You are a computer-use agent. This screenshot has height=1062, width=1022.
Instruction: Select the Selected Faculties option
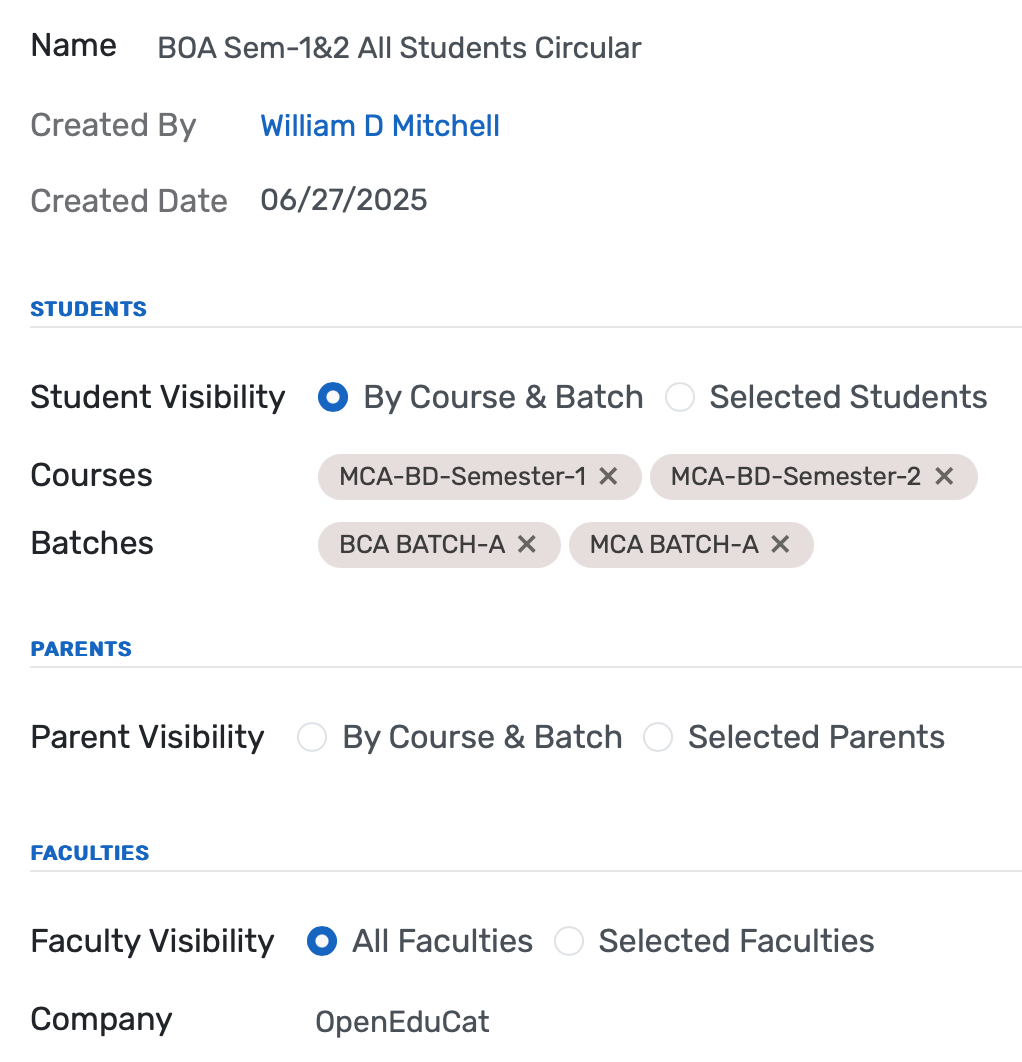[568, 941]
